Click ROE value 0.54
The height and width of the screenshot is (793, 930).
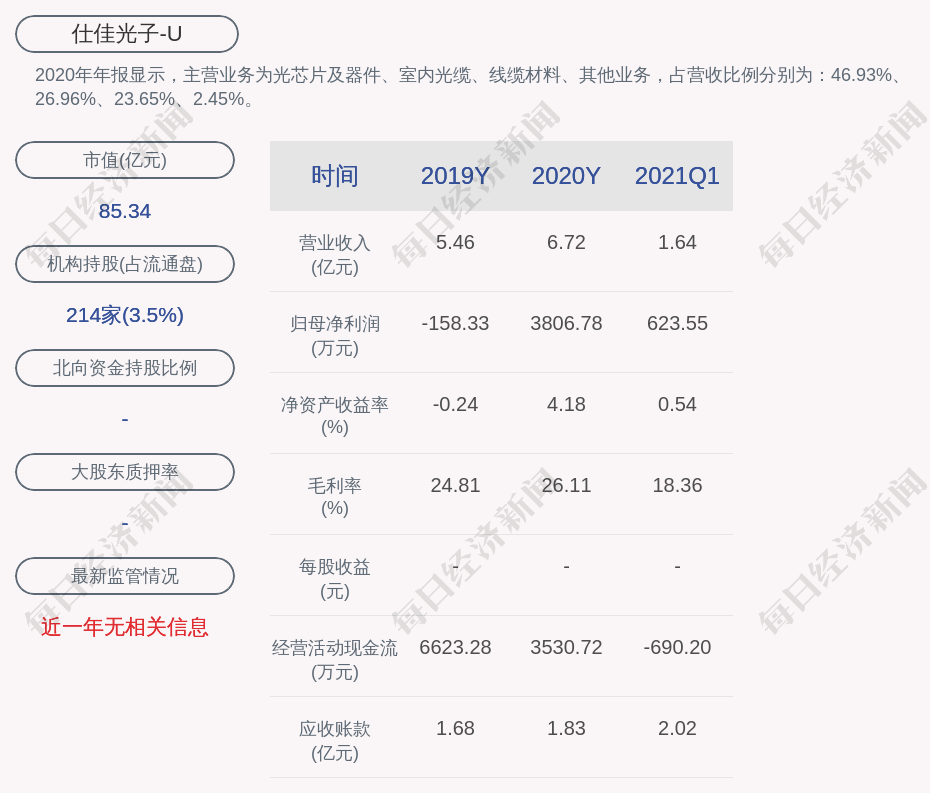[x=677, y=405]
